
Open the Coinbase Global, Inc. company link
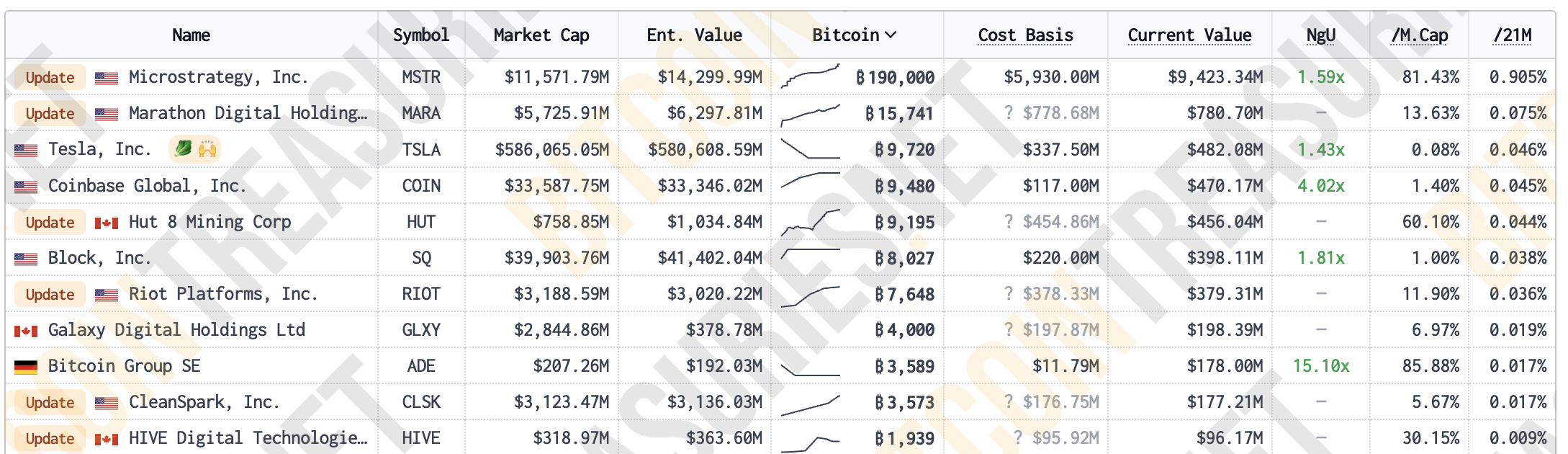coord(147,186)
